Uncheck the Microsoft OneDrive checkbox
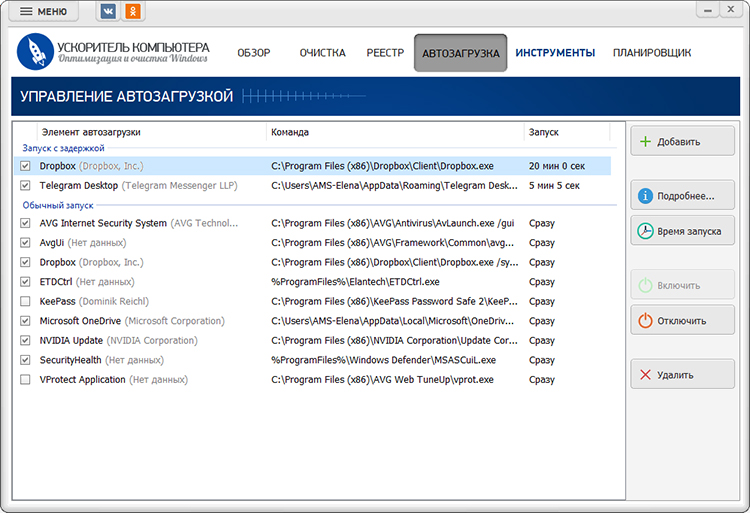Screen dimensions: 750x513 [x=25, y=321]
